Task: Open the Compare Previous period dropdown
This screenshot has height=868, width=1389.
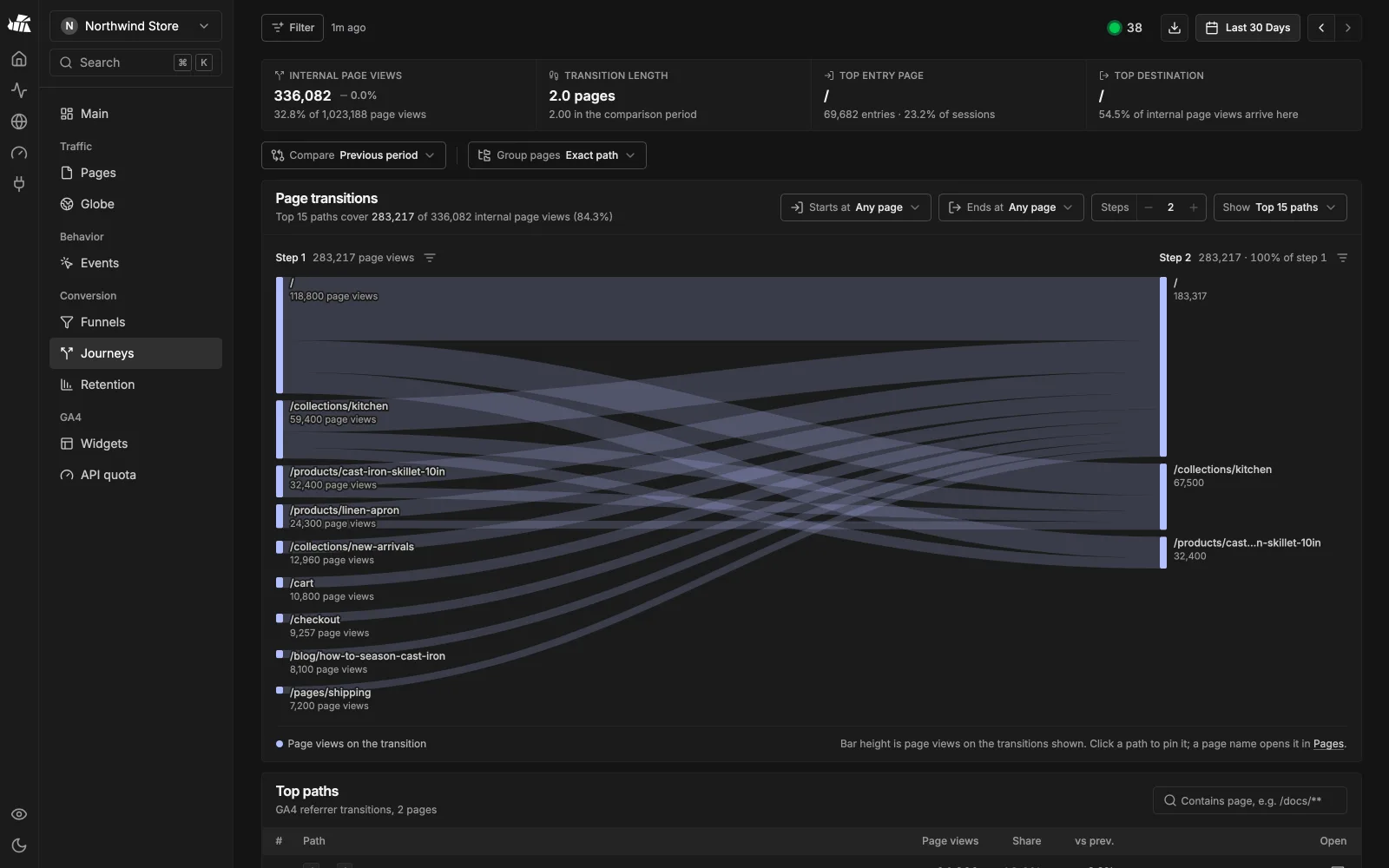Action: click(353, 155)
